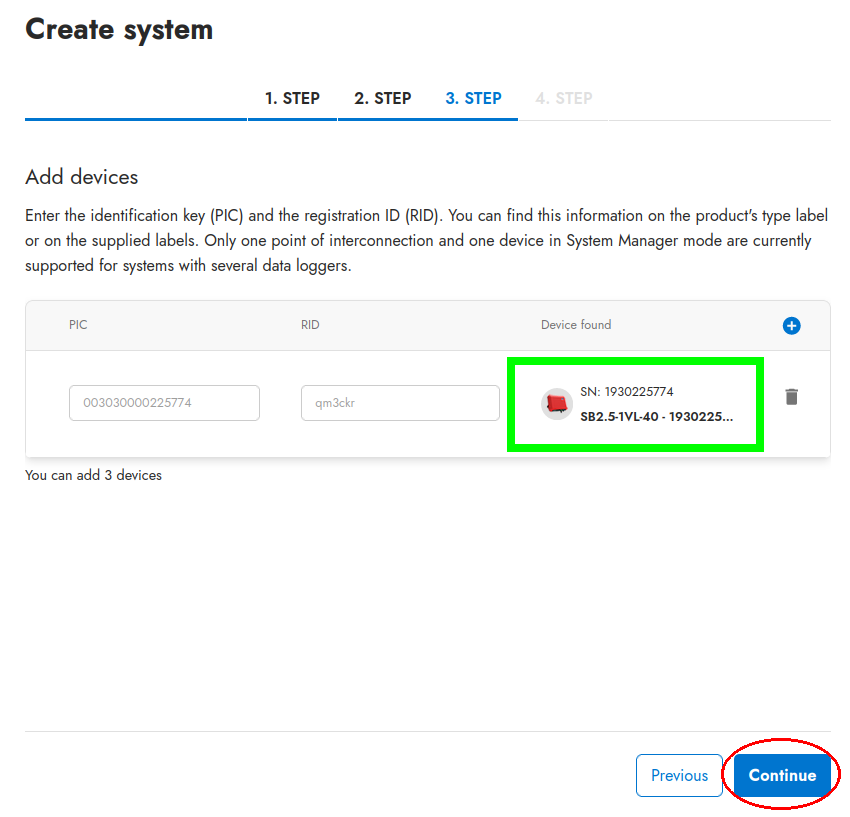The image size is (850, 817).
Task: Click the Device found column header
Action: (x=576, y=325)
